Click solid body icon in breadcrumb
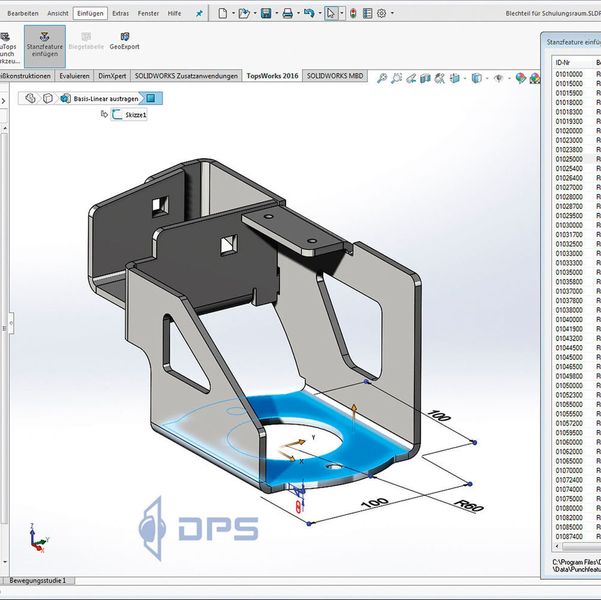Image resolution: width=601 pixels, height=600 pixels. tap(48, 99)
